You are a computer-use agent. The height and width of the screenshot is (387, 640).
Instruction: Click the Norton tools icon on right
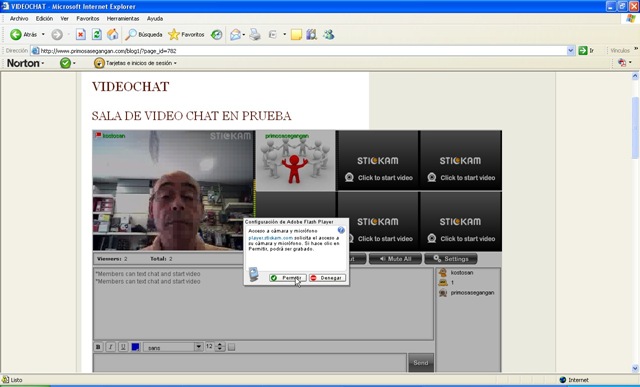[x=622, y=63]
